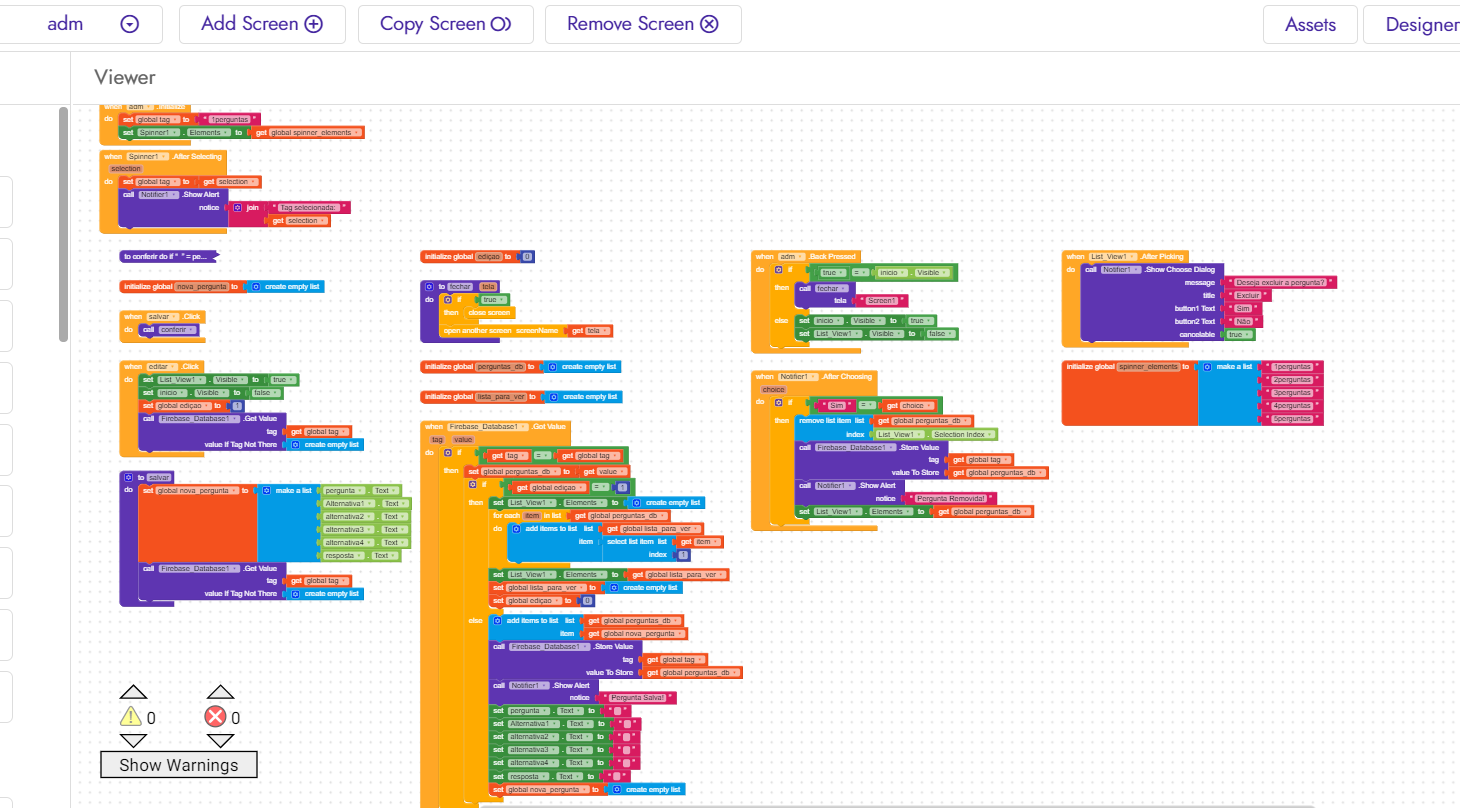Click the spinner_elements variable name field

(1148, 367)
